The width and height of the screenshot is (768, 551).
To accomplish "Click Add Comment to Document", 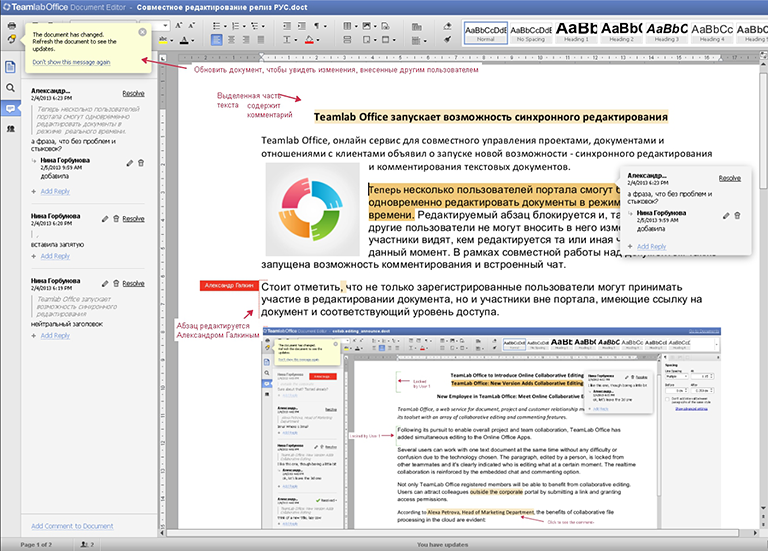I will 72,526.
